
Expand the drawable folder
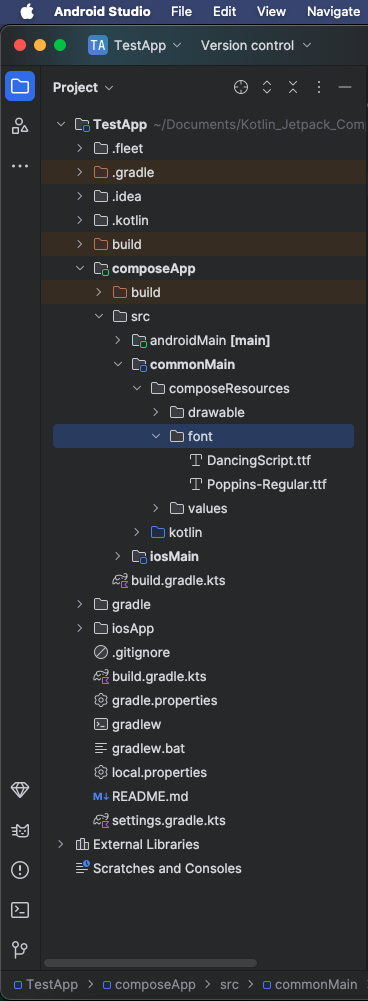pyautogui.click(x=156, y=412)
